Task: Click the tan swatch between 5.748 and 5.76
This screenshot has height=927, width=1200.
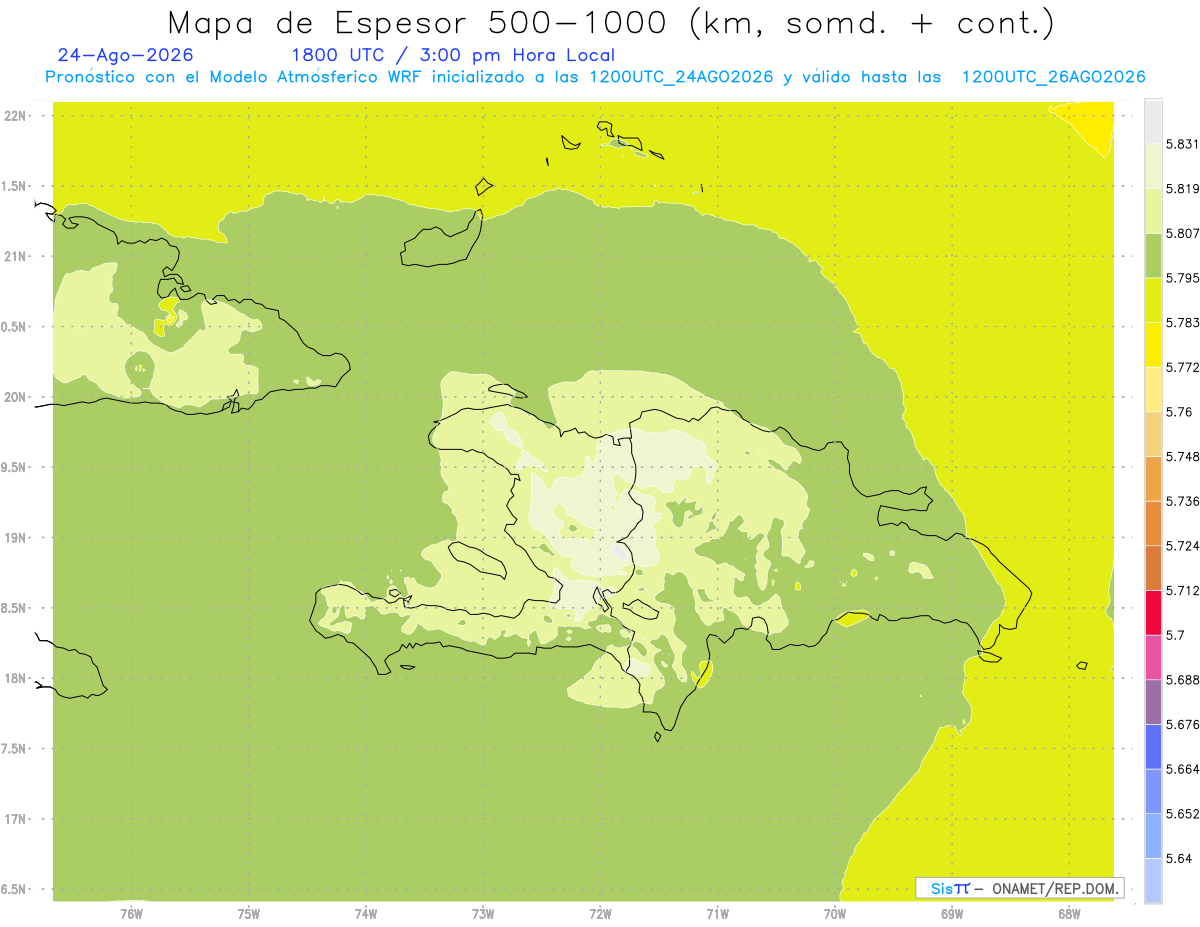Action: click(x=1153, y=434)
